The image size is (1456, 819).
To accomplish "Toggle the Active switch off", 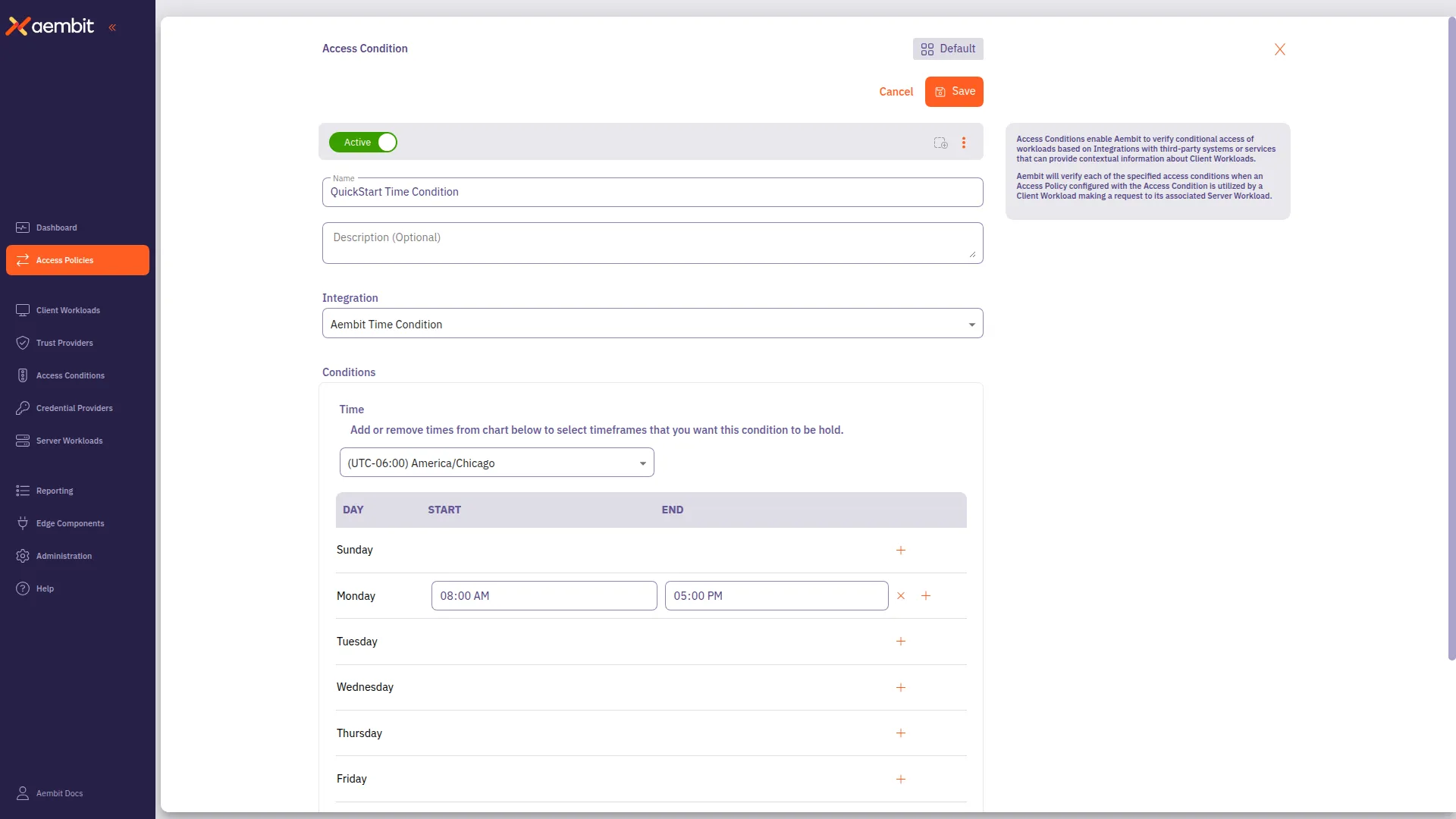I will (363, 143).
